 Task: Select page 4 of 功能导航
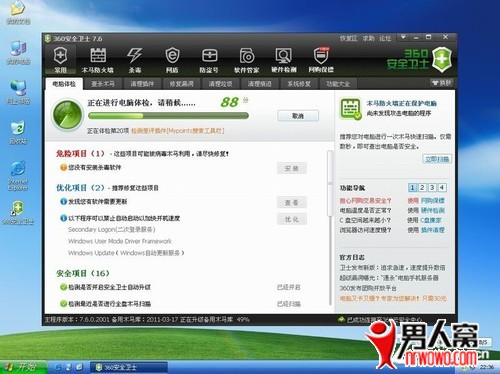(x=441, y=187)
